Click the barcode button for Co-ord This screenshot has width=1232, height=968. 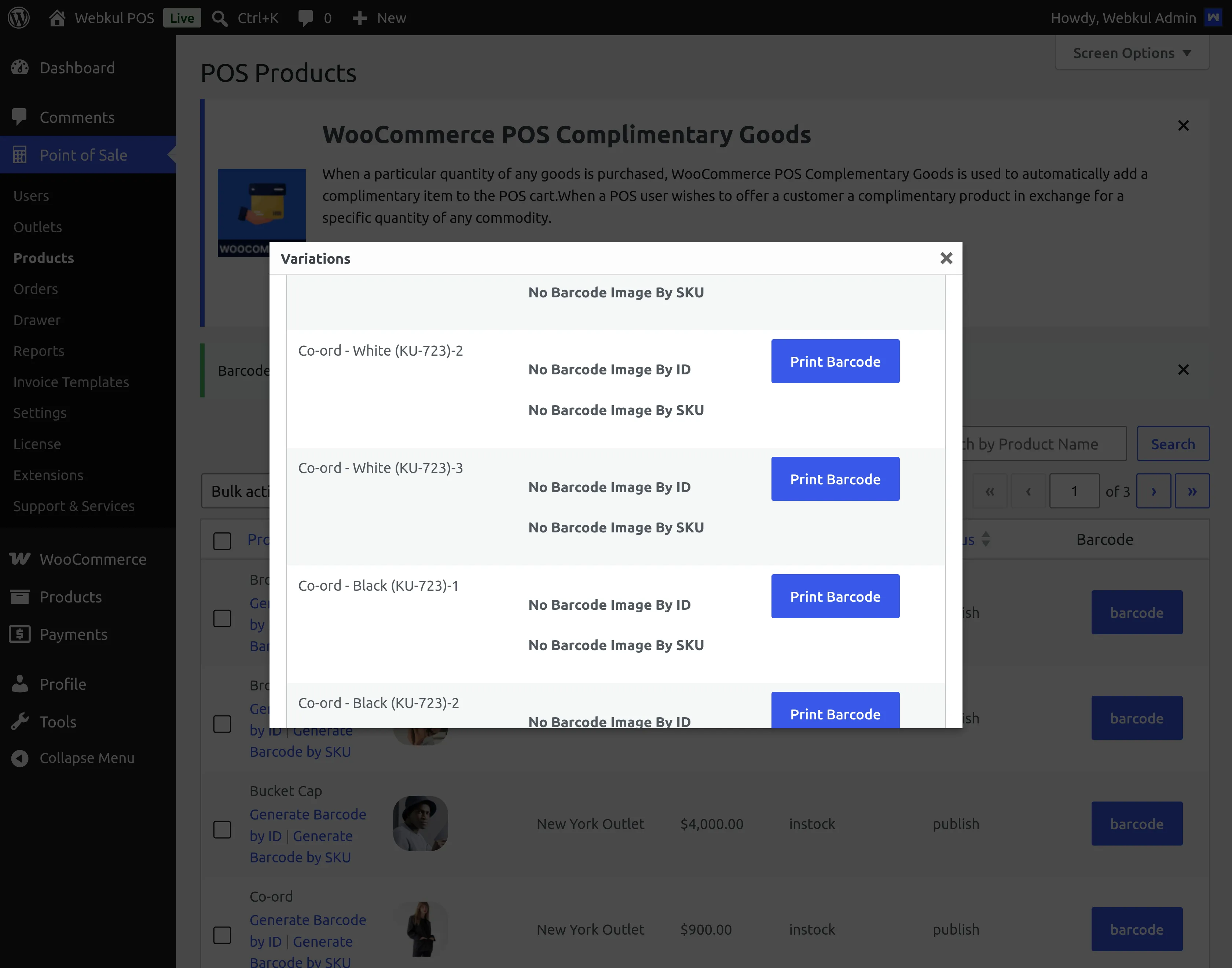point(1137,929)
